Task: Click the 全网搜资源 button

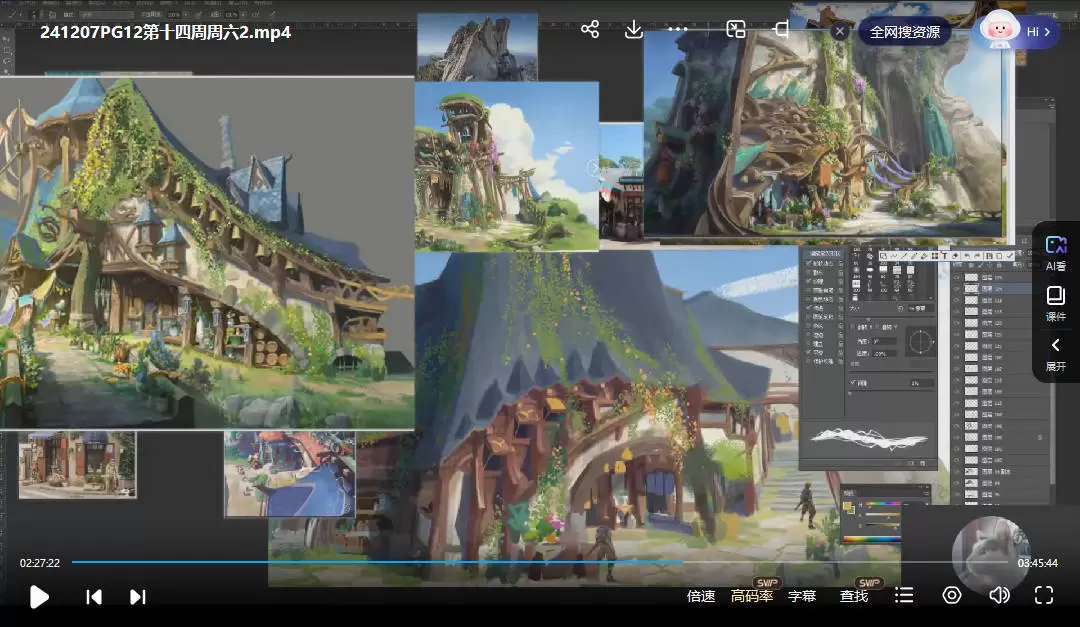Action: [904, 32]
